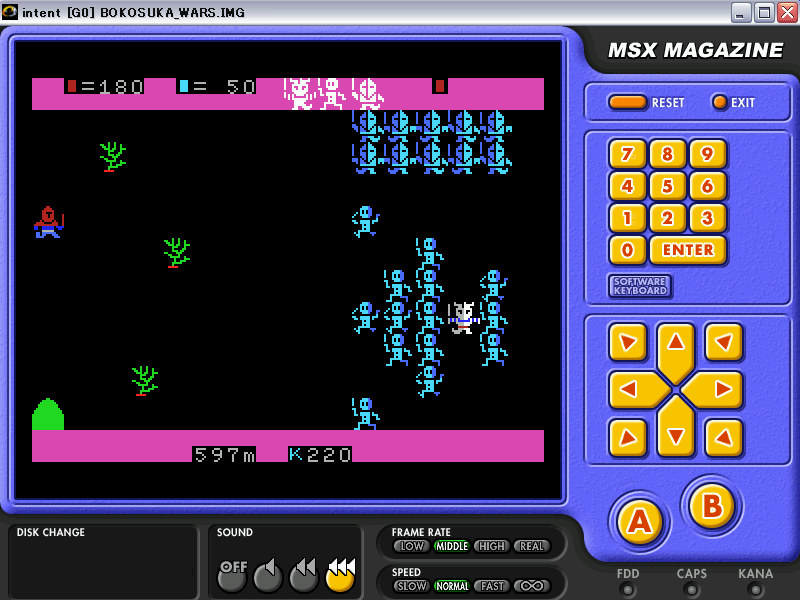Click the KANA indicator light
The height and width of the screenshot is (600, 800).
756,590
